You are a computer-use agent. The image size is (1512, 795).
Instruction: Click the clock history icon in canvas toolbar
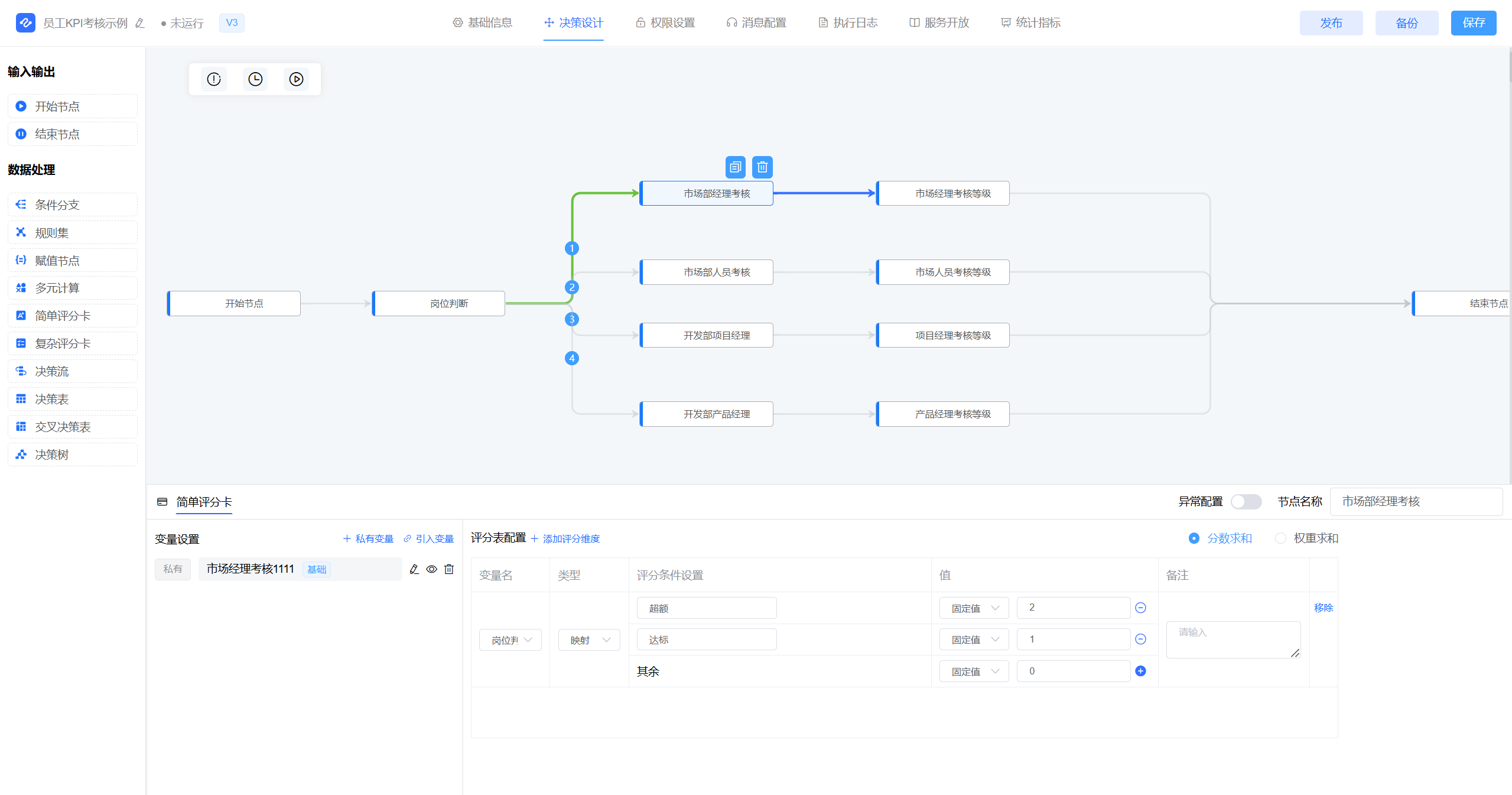click(x=255, y=79)
